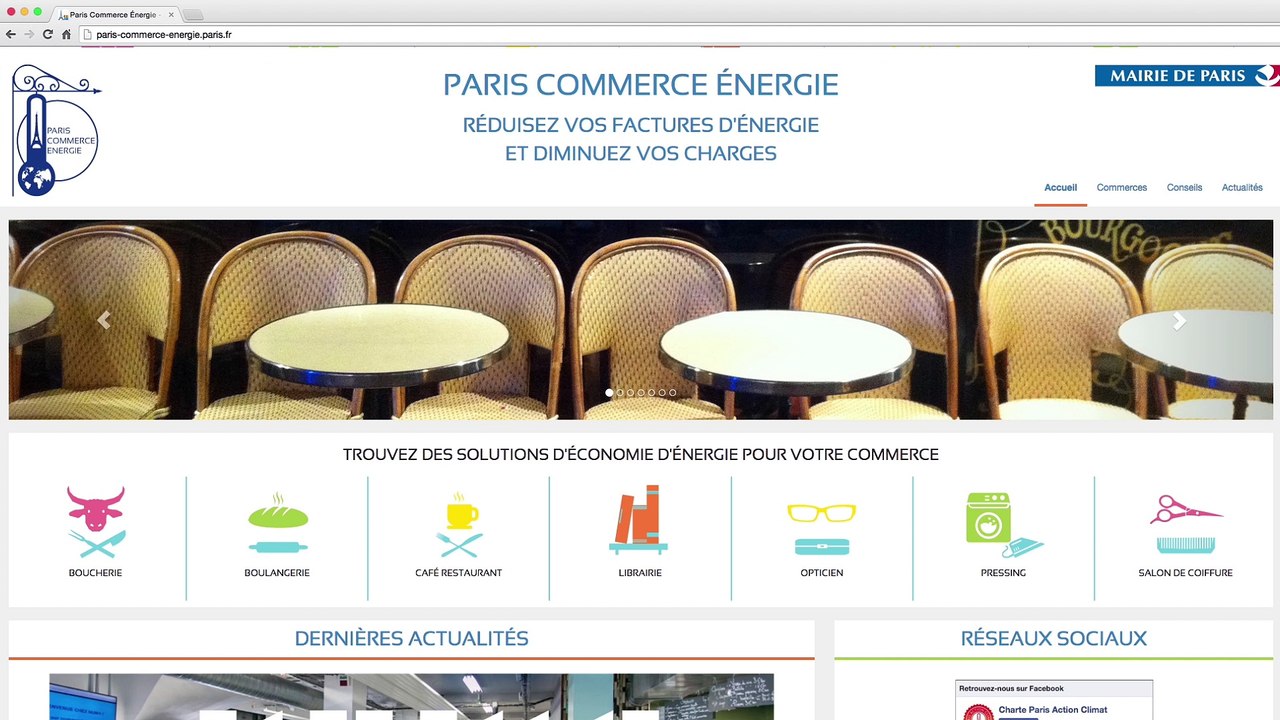1280x720 pixels.
Task: Click the PARIS COMMERCE ÉNERGIE main title
Action: point(641,85)
